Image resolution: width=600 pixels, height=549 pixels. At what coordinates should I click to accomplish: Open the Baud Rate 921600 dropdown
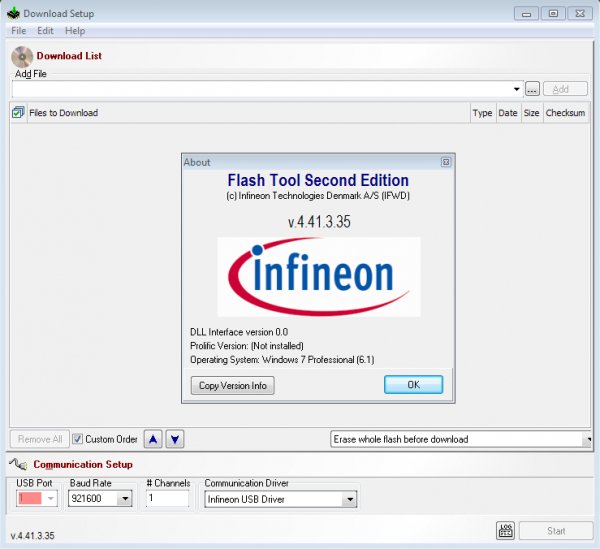(x=125, y=499)
